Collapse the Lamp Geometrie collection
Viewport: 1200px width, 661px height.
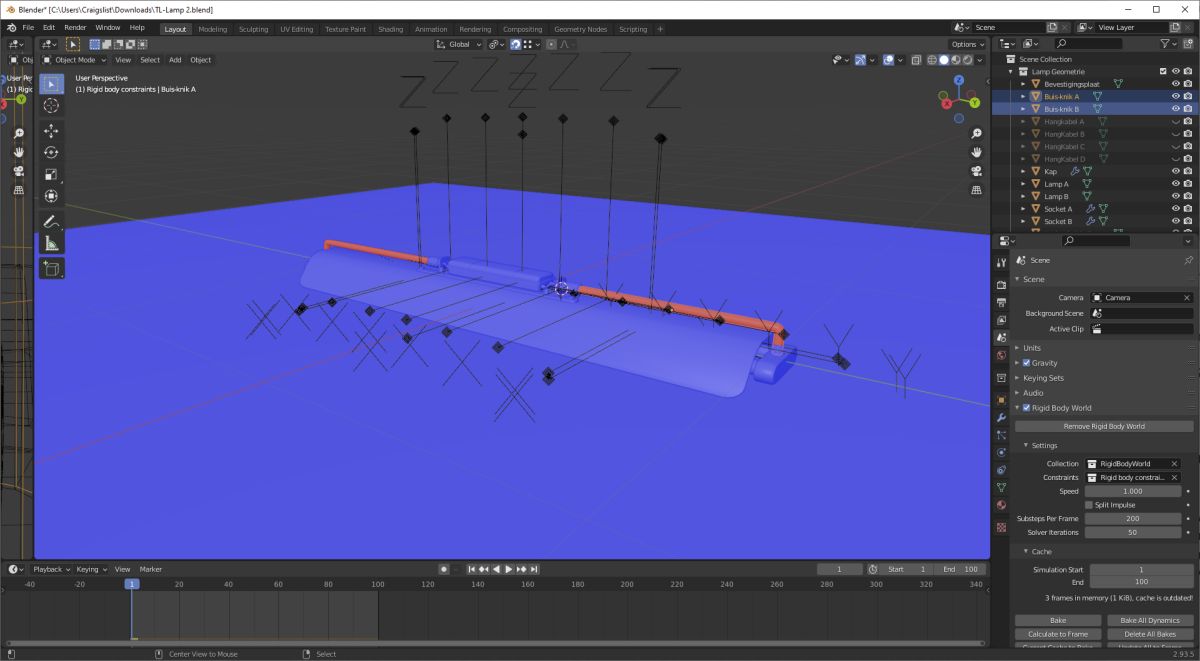pyautogui.click(x=1012, y=71)
